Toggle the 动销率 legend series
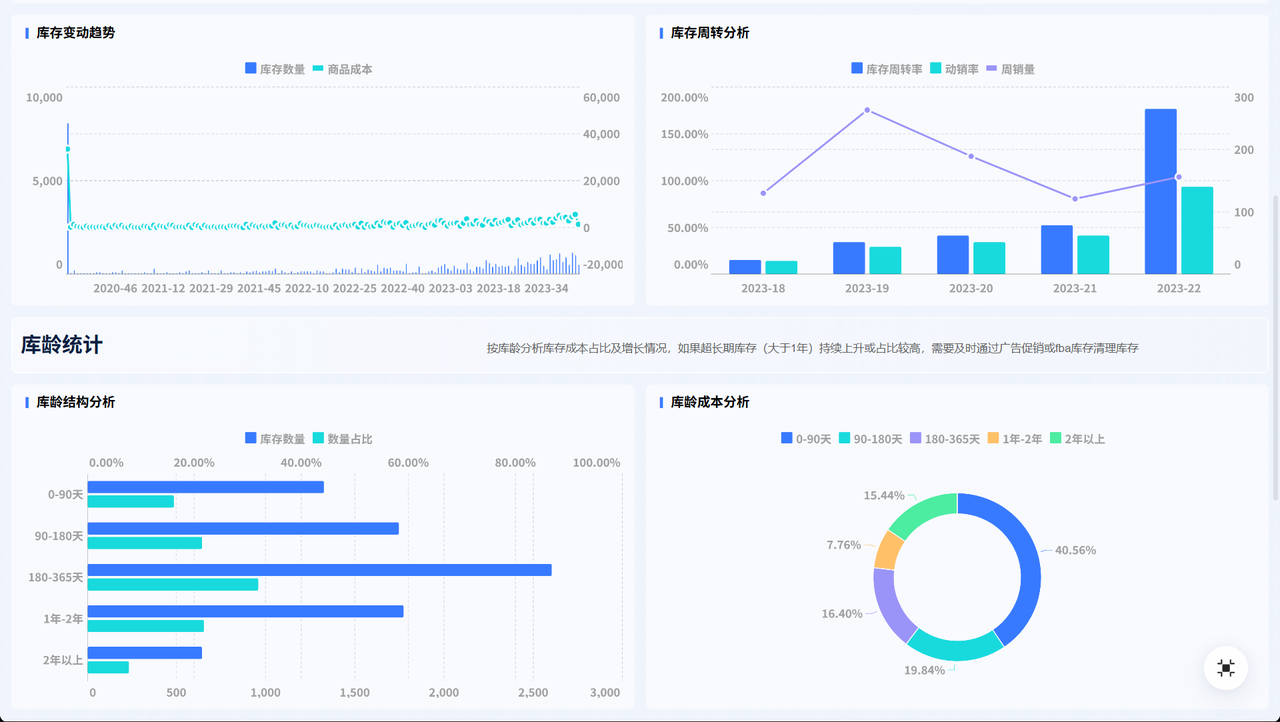Screen dimensions: 1280x722 [x=955, y=69]
